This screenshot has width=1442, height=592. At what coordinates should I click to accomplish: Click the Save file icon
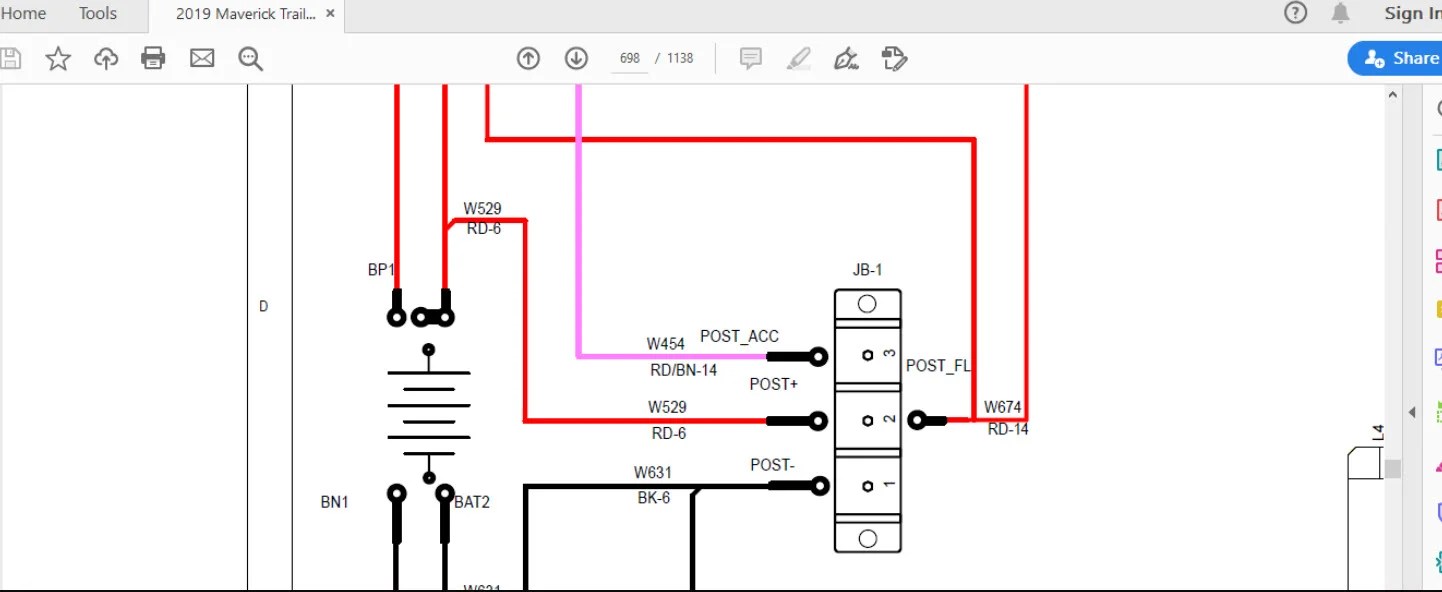10,59
